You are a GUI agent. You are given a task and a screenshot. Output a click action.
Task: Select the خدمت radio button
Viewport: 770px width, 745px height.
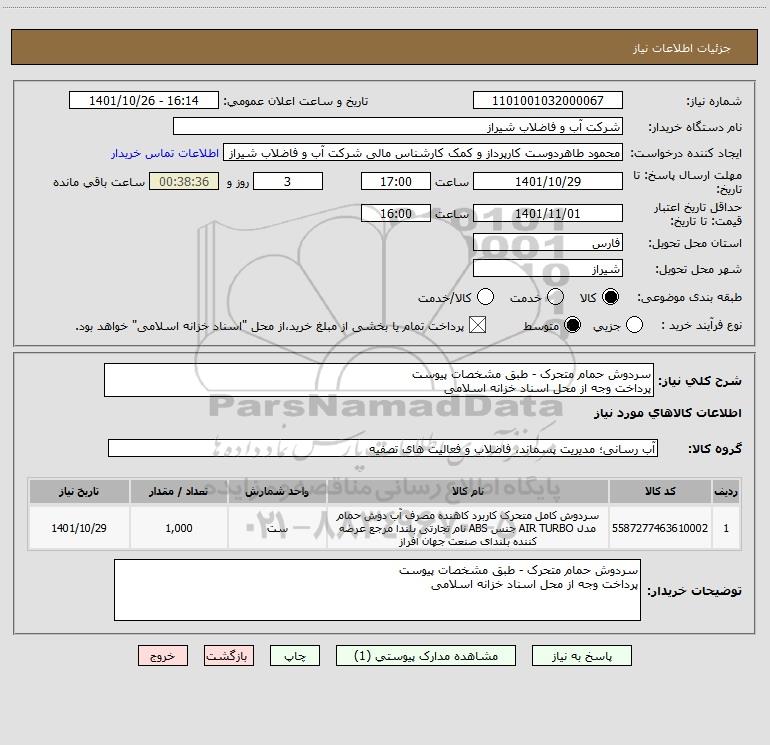pyautogui.click(x=555, y=297)
